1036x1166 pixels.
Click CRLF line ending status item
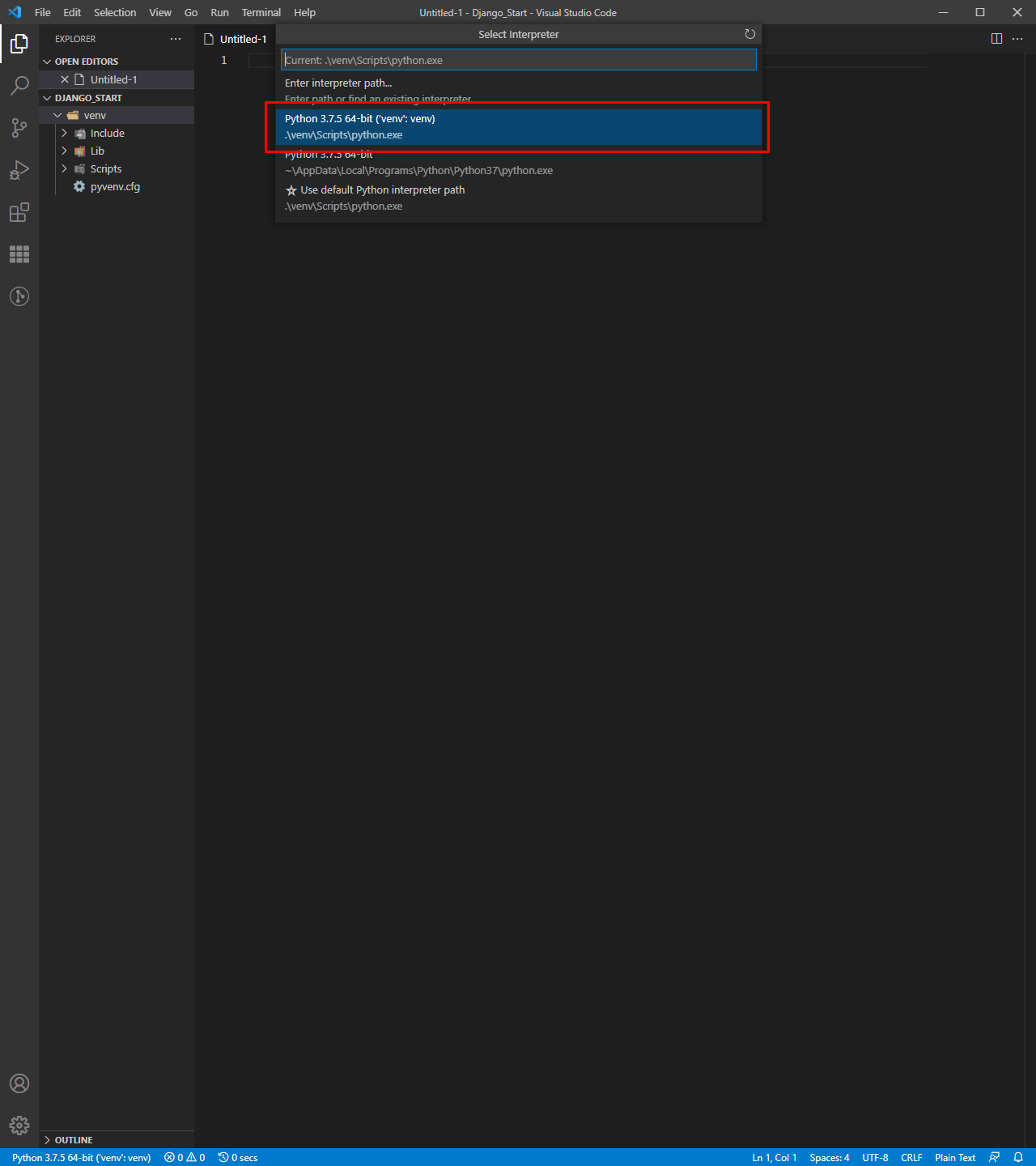[x=911, y=1157]
